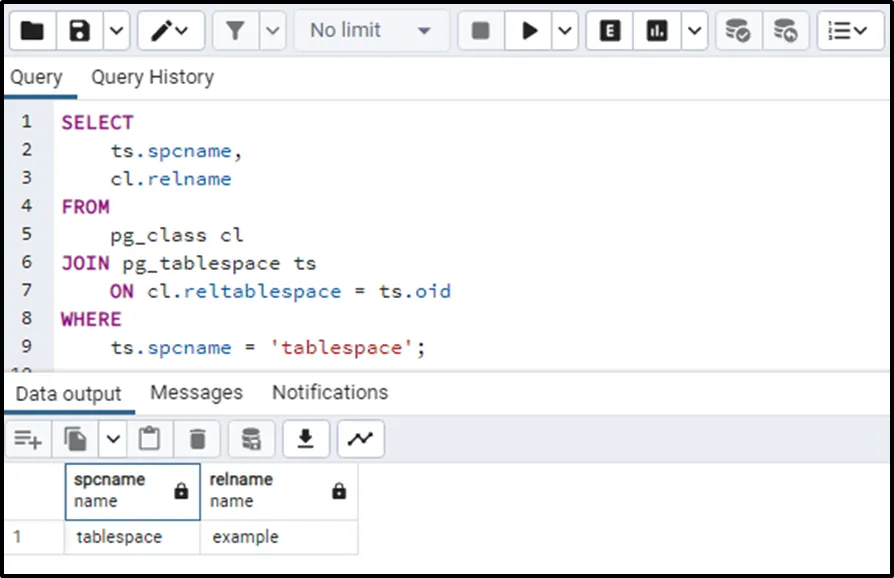
Task: Expand the Filter options dropdown arrow
Action: coord(272,31)
